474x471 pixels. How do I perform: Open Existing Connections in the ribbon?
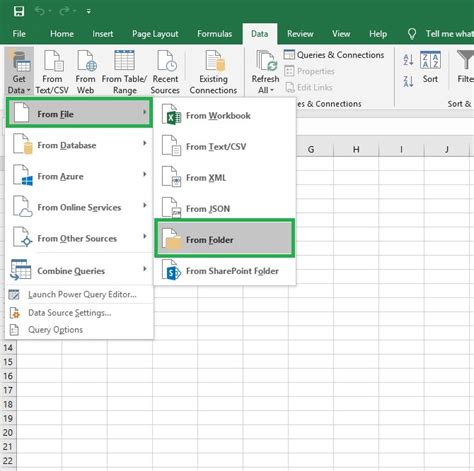point(213,71)
